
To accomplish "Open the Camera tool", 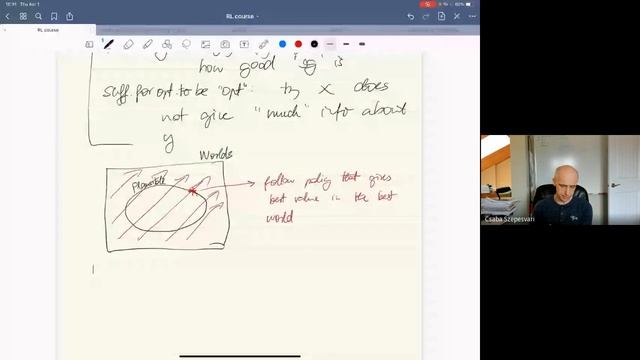I will [x=225, y=44].
